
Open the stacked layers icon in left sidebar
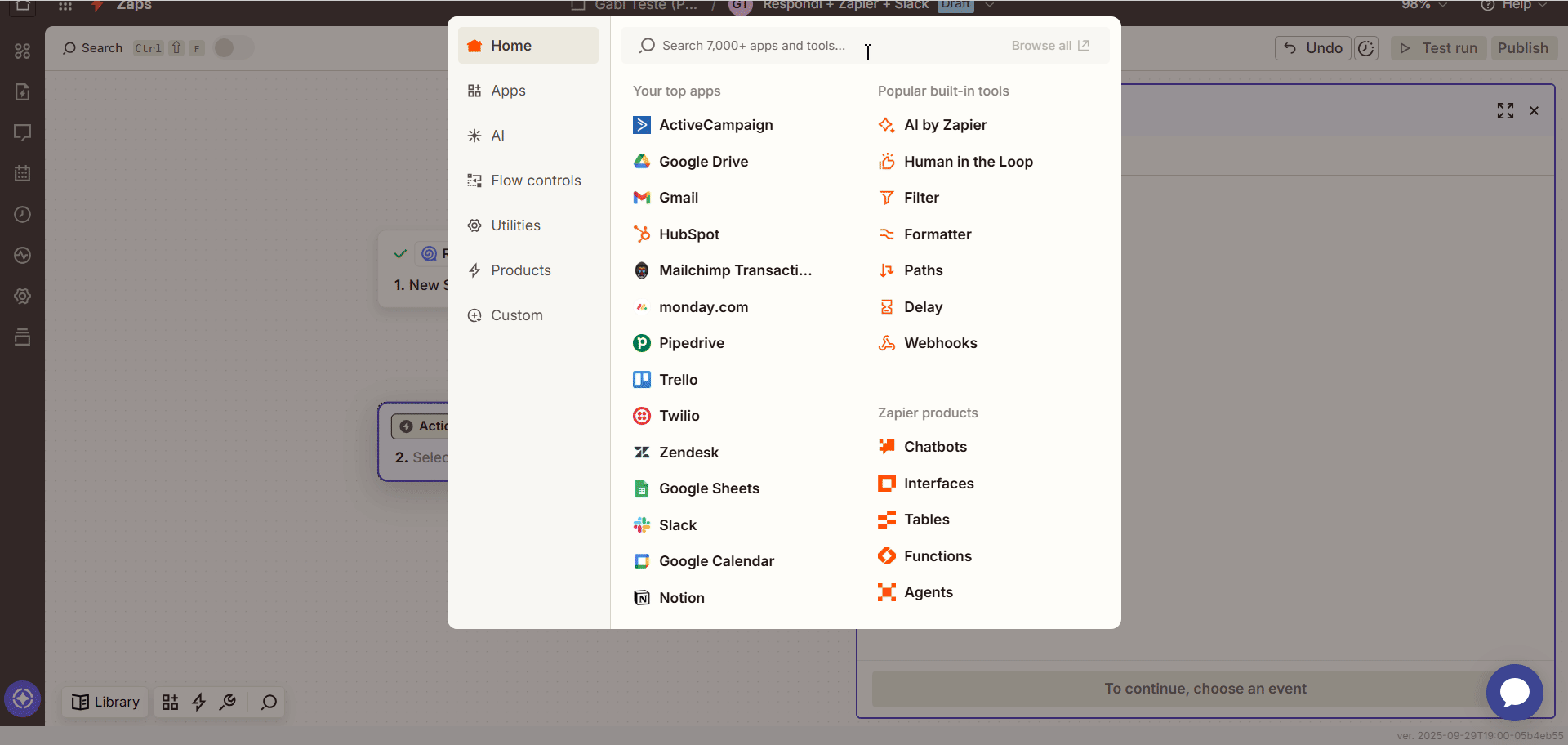23,337
